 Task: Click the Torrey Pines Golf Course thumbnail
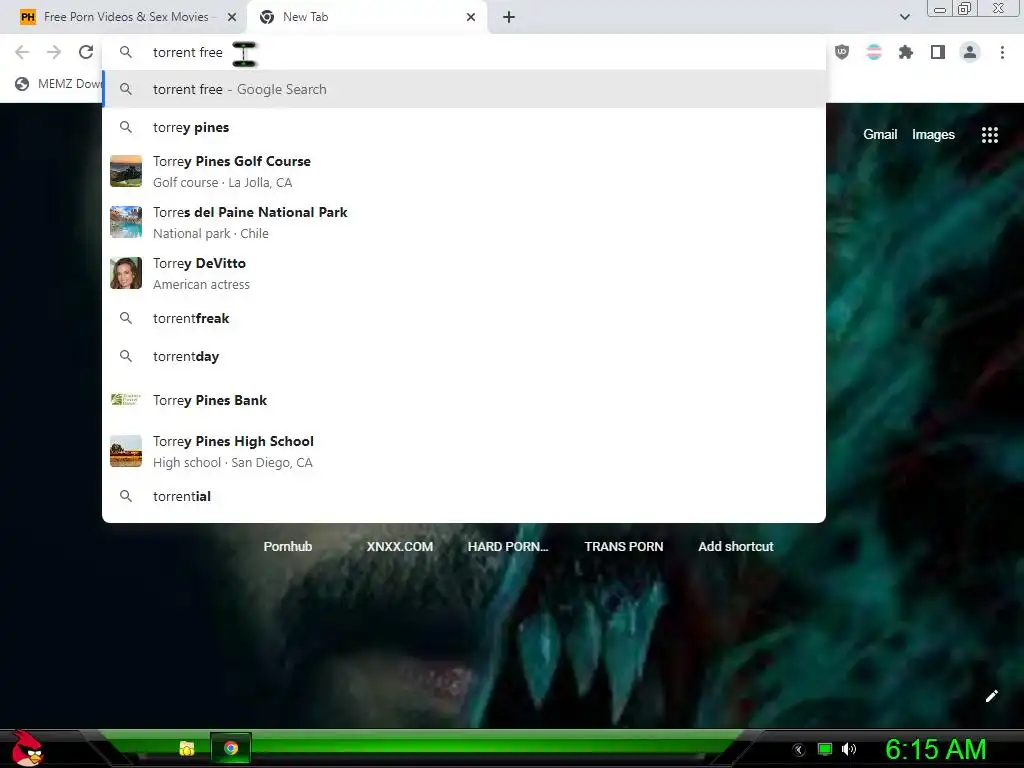pyautogui.click(x=126, y=171)
